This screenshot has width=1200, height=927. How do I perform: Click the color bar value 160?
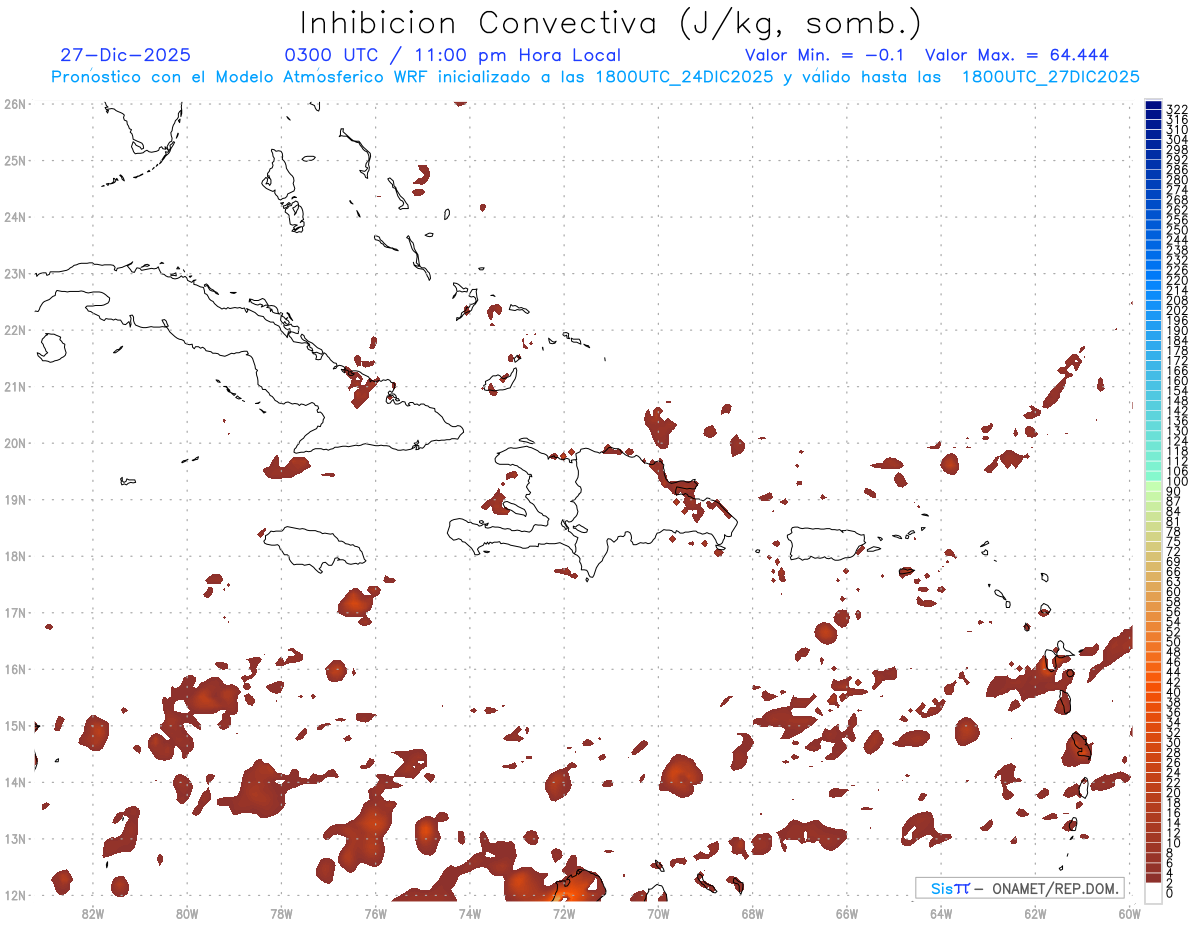click(1177, 381)
